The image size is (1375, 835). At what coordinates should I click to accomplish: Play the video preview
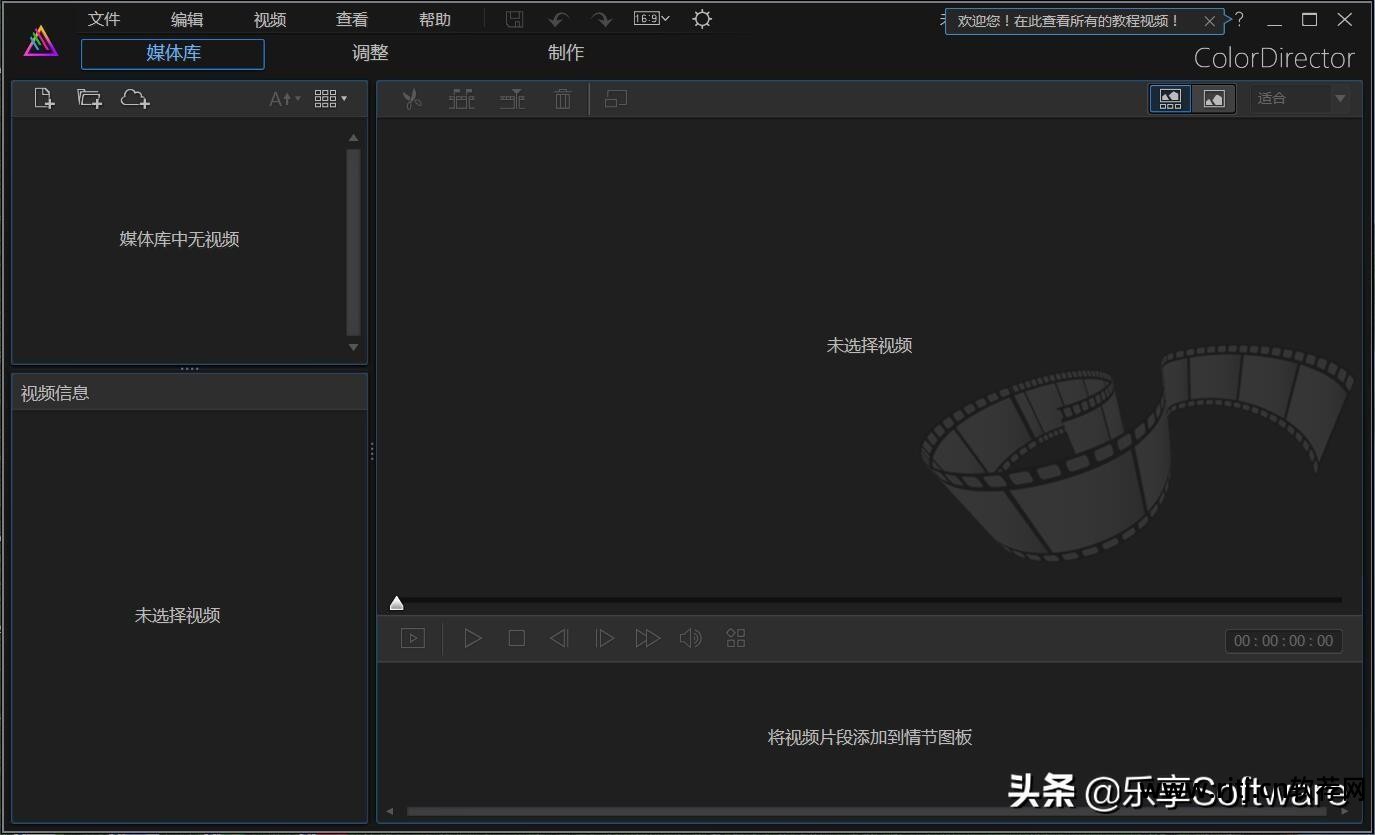[x=473, y=638]
